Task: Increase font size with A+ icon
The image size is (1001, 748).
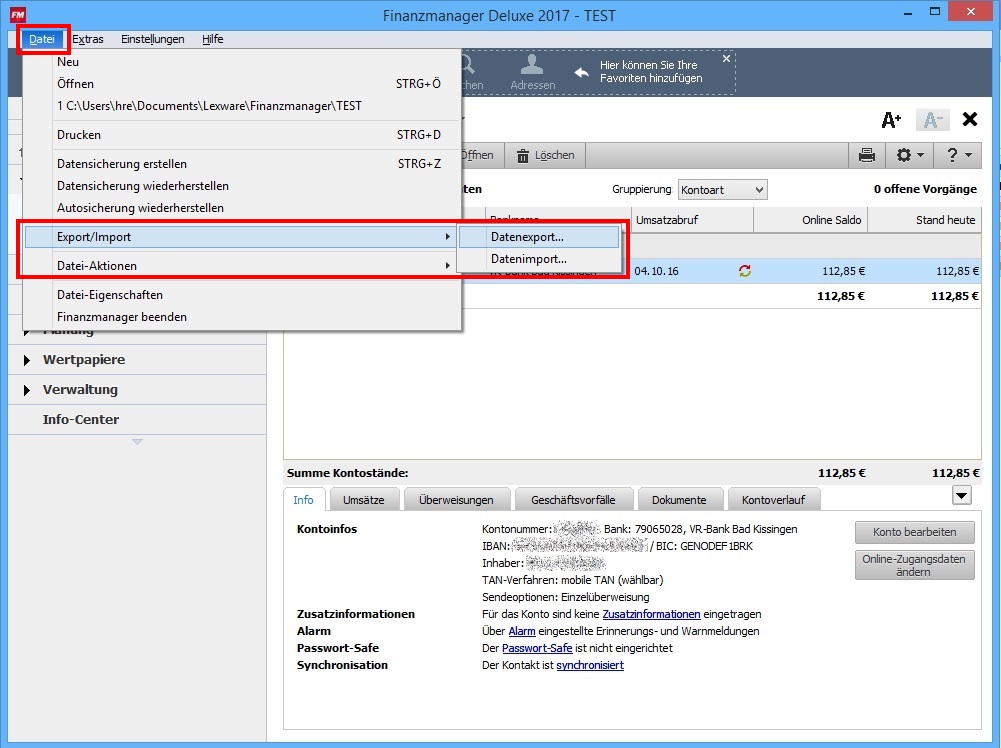Action: (891, 119)
